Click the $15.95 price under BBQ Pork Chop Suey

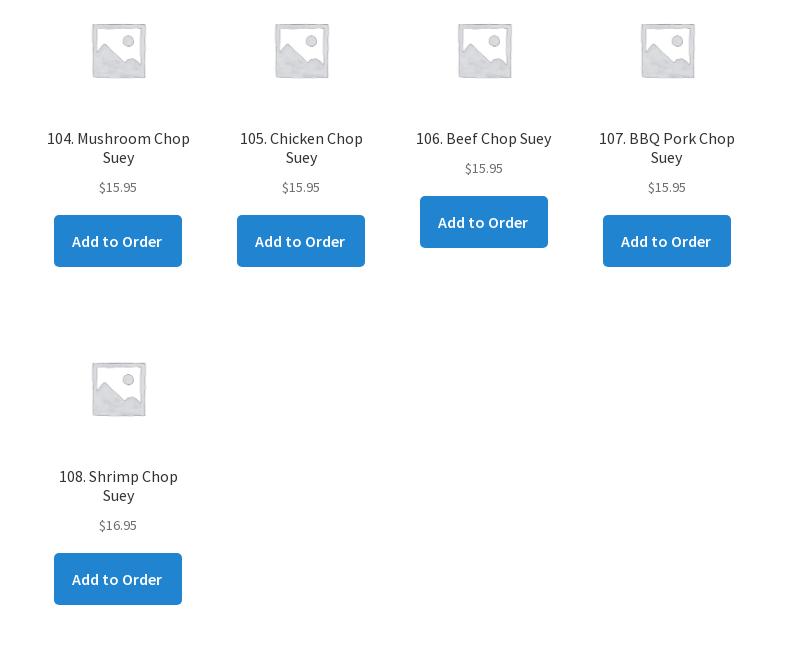click(667, 187)
